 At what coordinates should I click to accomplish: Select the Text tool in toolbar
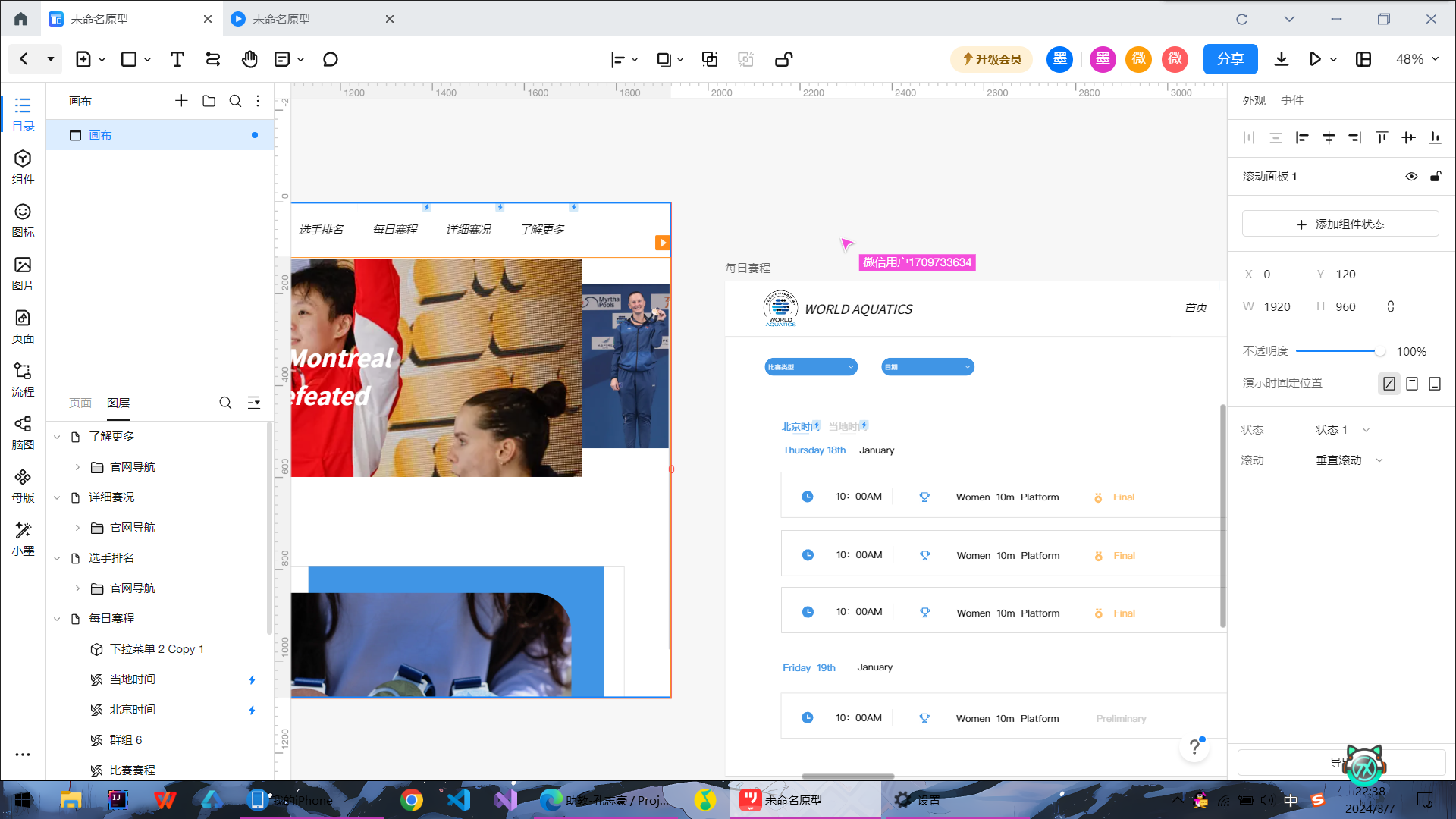177,59
